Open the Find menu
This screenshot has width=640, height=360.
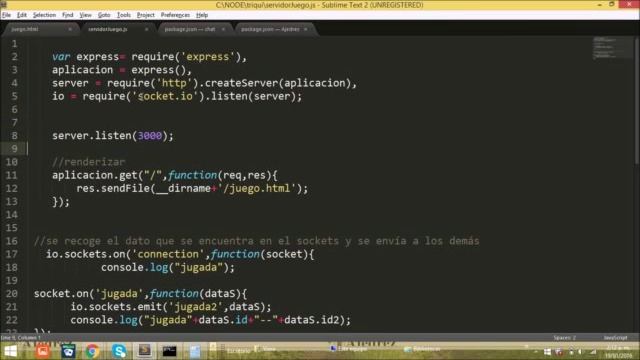67,15
